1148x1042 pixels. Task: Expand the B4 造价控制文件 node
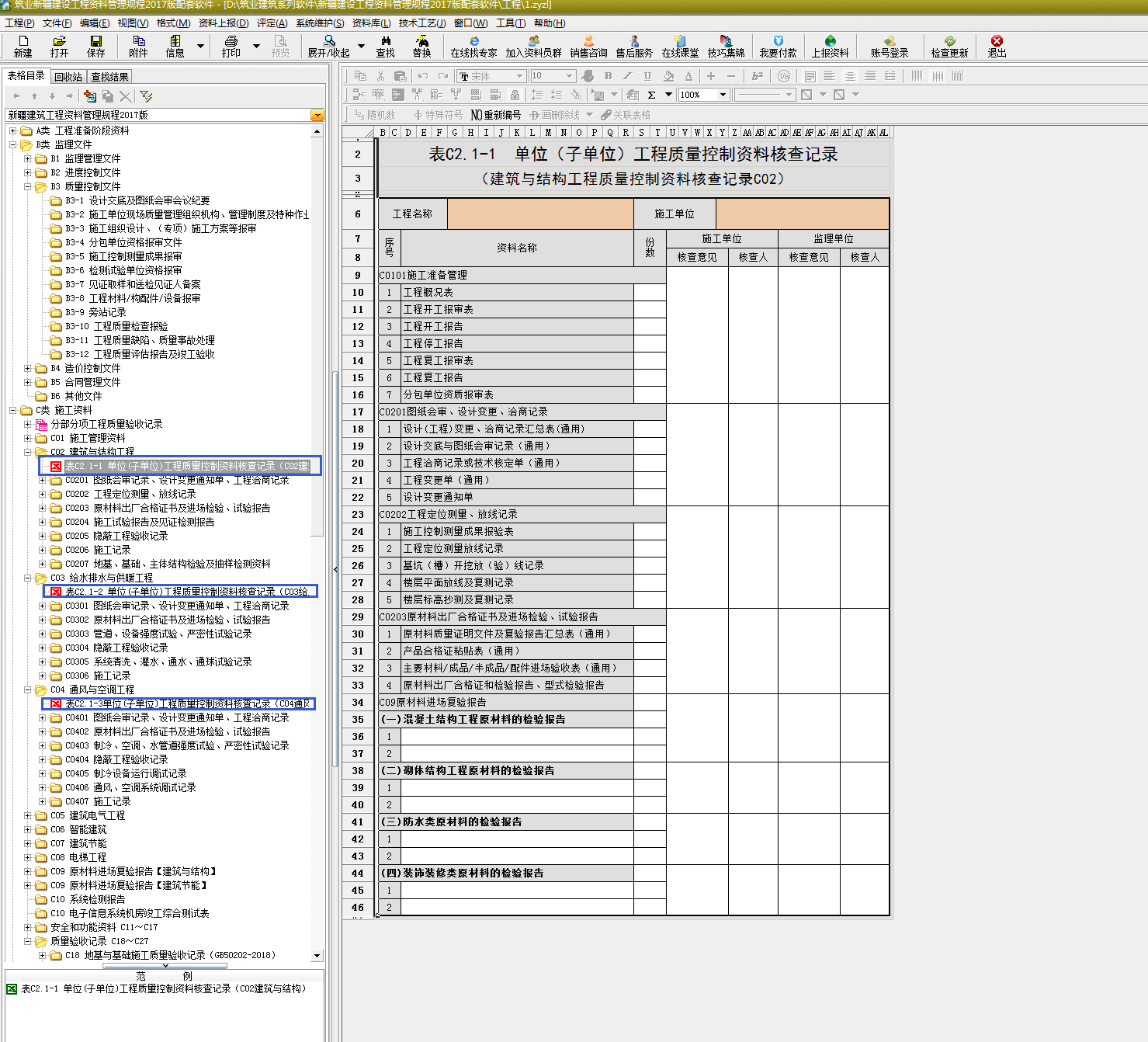[28, 368]
